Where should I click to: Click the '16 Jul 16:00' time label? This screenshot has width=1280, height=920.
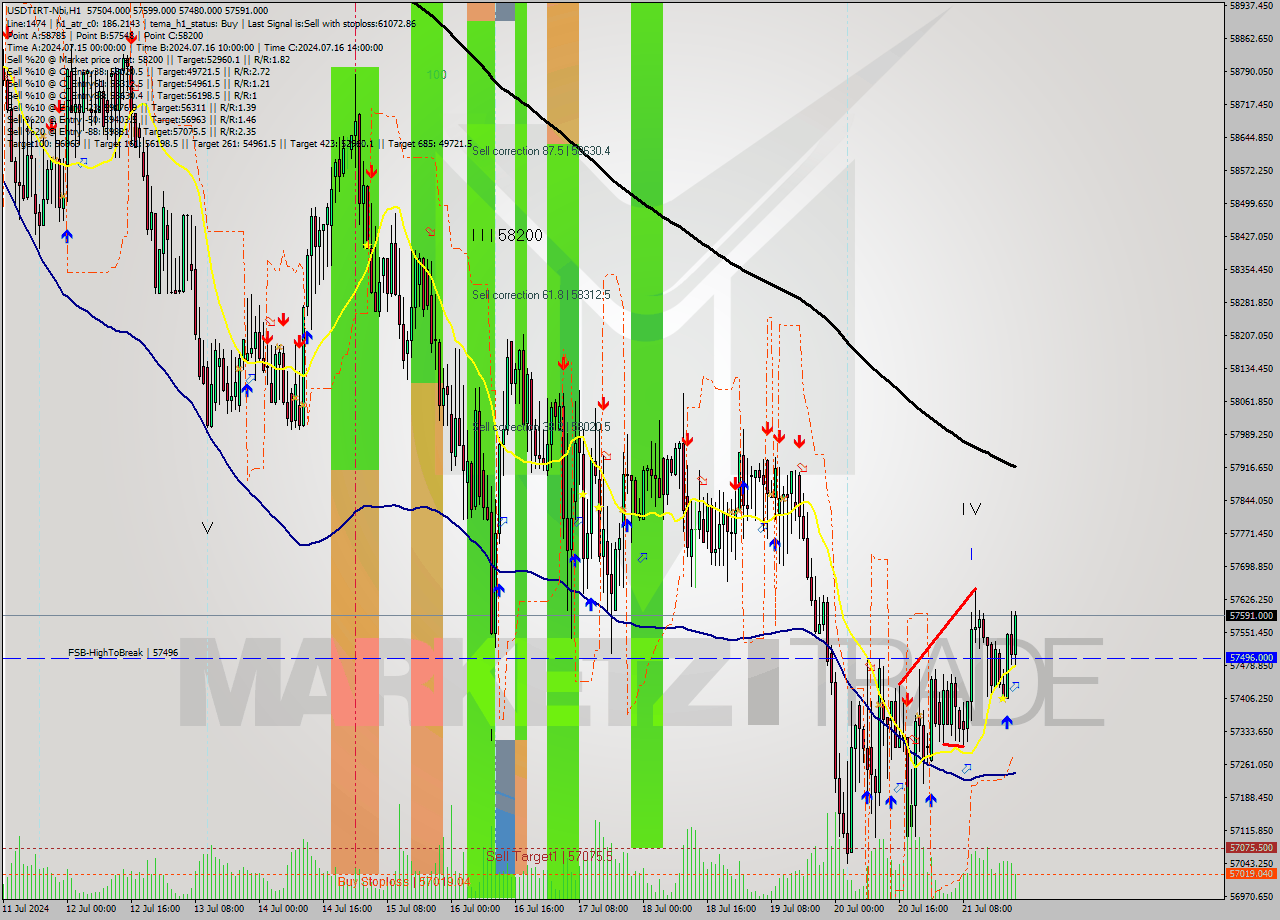pyautogui.click(x=539, y=909)
